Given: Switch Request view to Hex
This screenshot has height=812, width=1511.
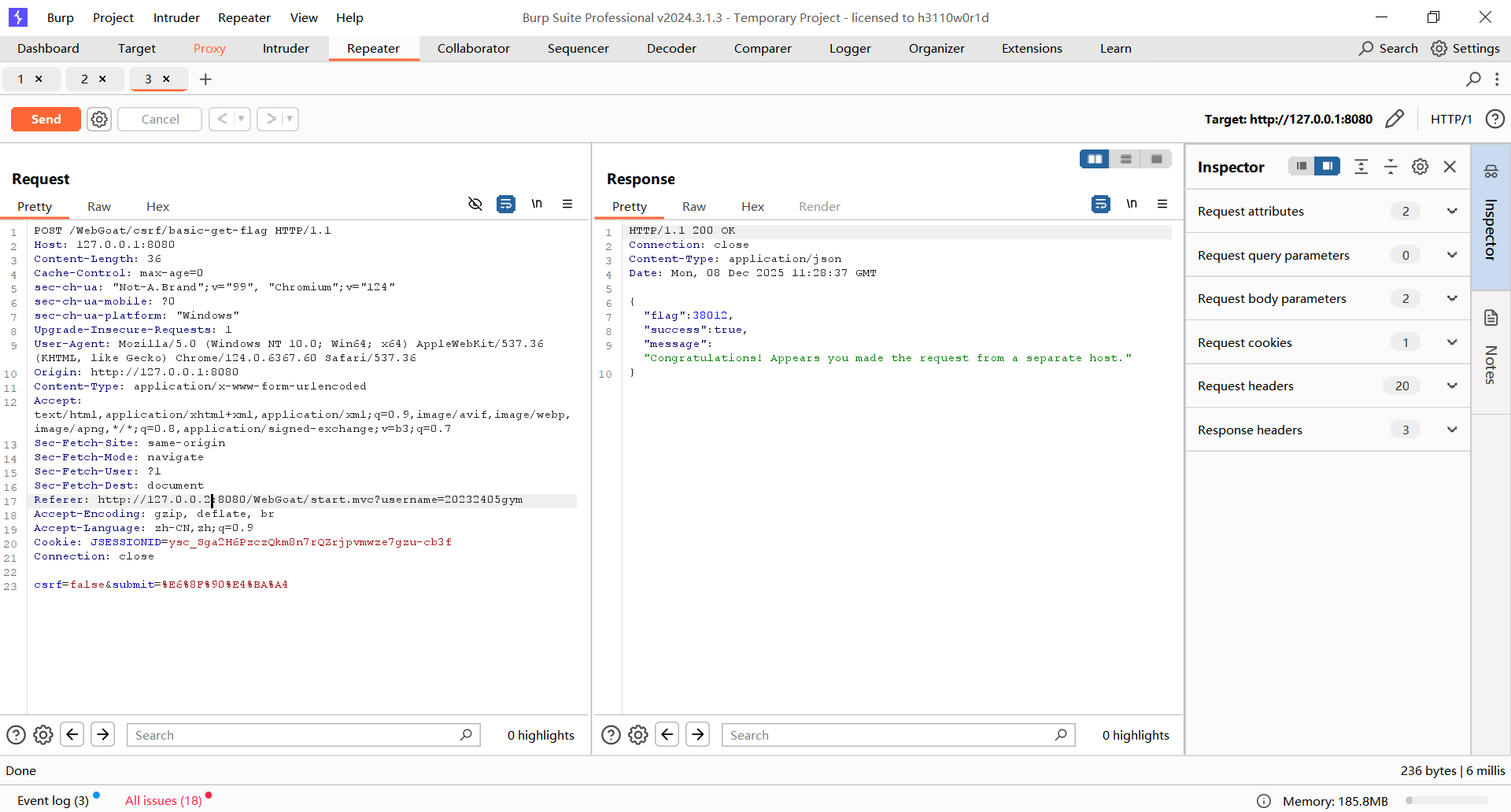Looking at the screenshot, I should coord(157,206).
